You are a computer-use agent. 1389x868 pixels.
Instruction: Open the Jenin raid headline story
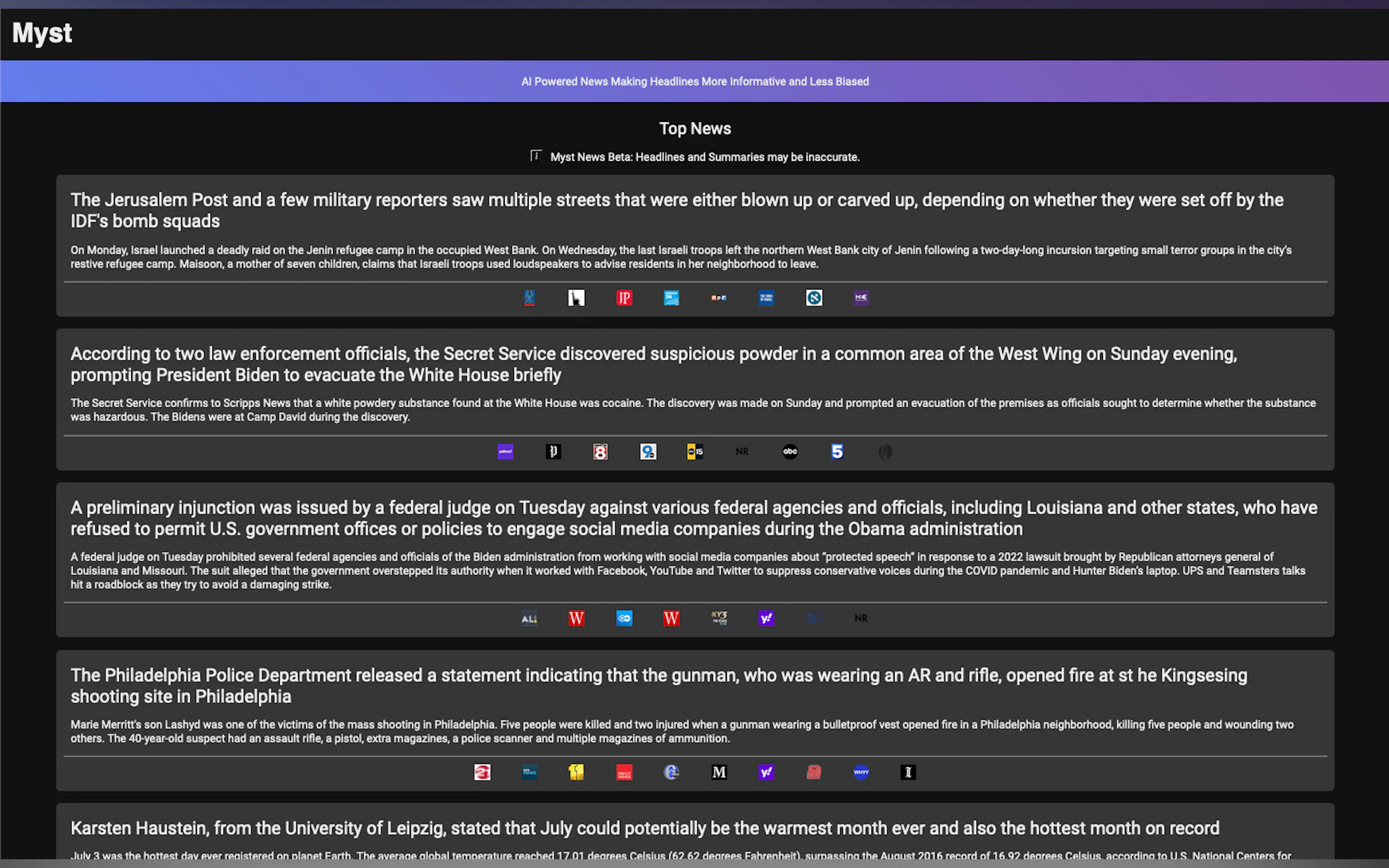point(676,210)
